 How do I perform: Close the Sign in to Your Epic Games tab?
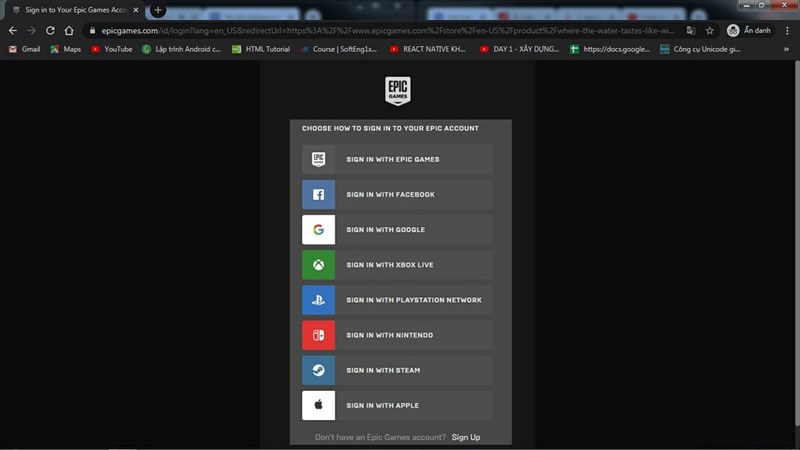(136, 10)
